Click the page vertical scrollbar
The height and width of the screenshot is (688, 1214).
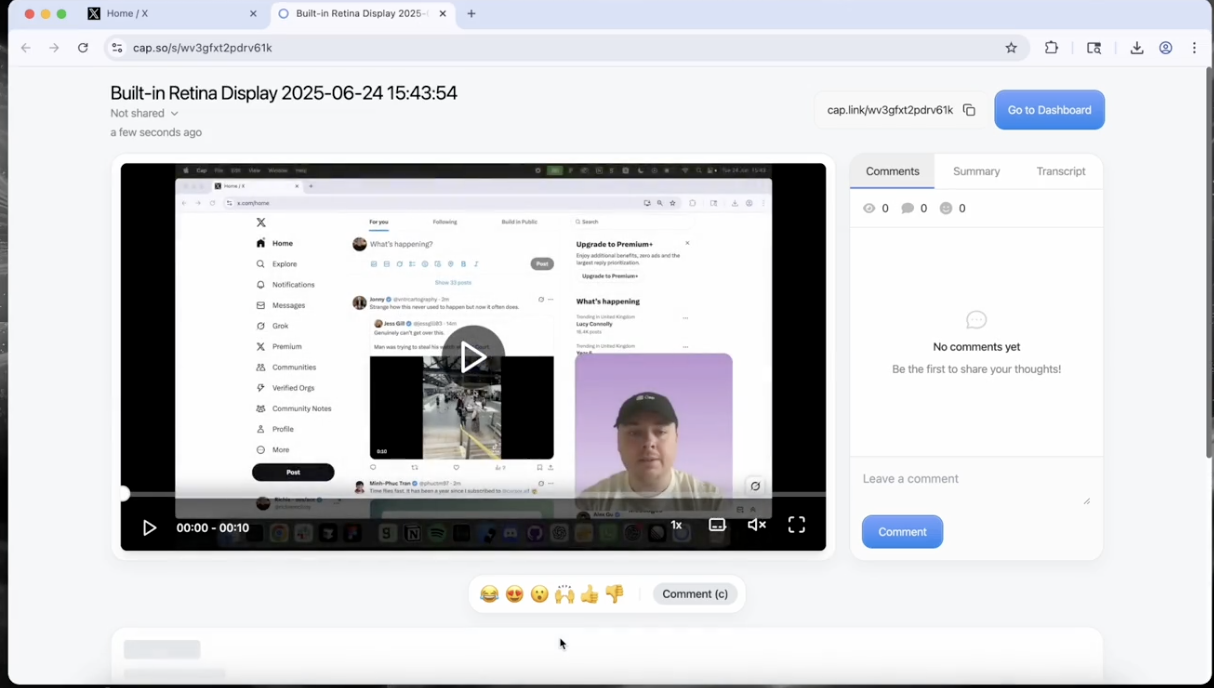tap(1208, 263)
